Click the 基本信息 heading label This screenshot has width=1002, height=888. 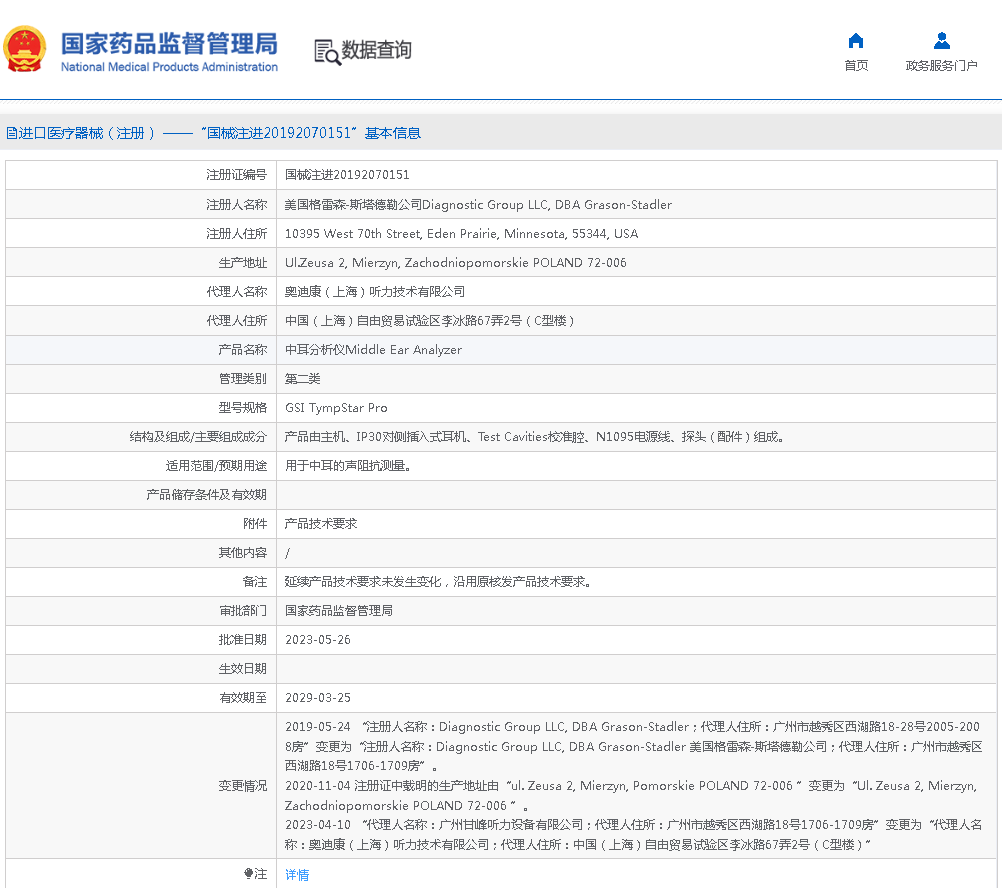(392, 133)
